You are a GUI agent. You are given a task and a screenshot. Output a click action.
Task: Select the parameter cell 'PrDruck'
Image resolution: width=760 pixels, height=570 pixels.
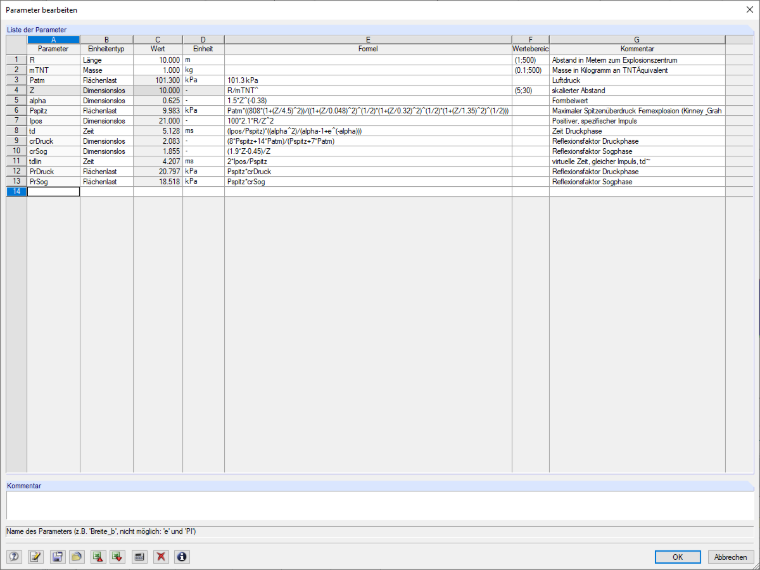[x=53, y=172]
